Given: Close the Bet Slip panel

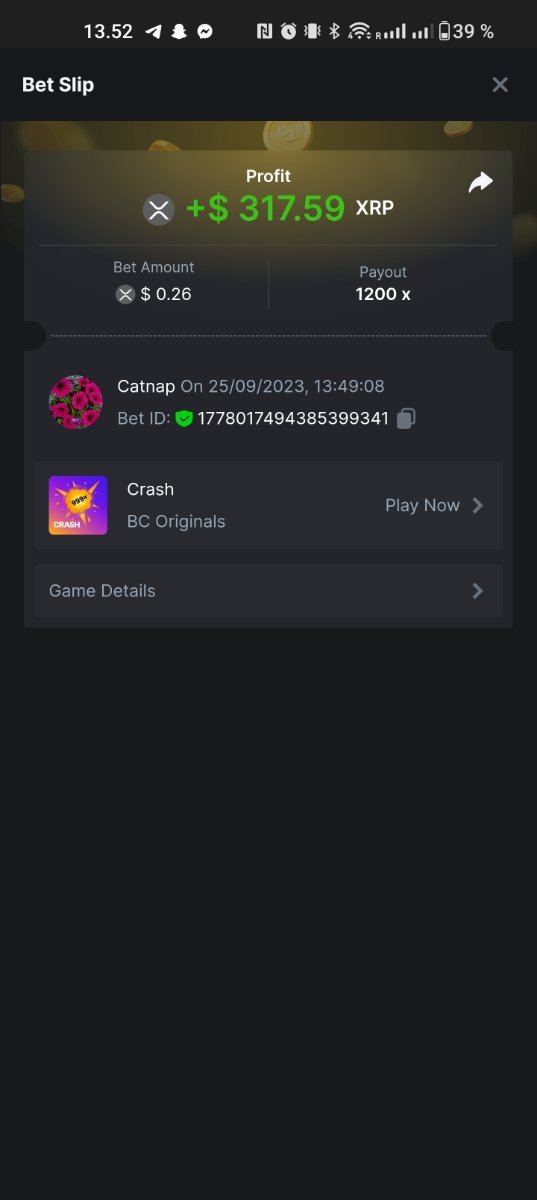Looking at the screenshot, I should coord(500,85).
